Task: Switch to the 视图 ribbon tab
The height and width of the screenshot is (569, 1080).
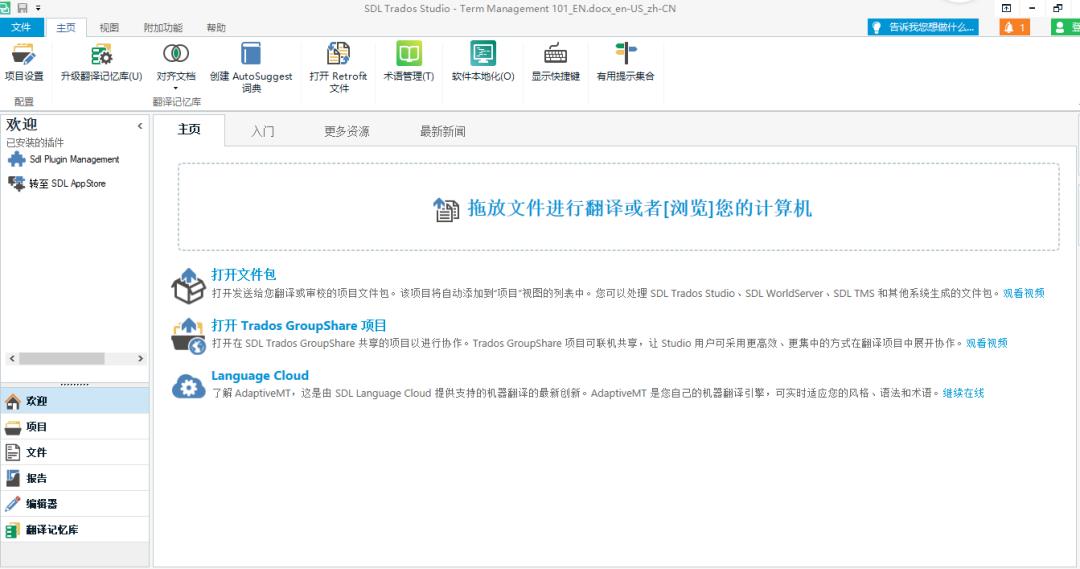Action: point(109,28)
